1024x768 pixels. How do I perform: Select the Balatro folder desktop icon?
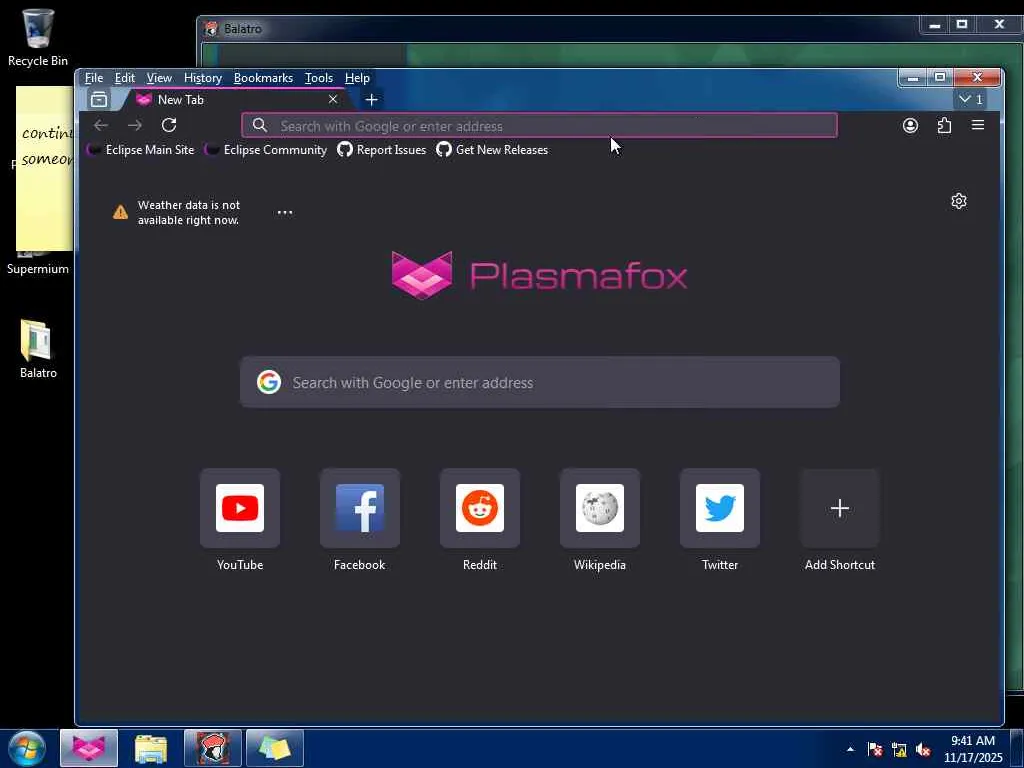coord(37,349)
